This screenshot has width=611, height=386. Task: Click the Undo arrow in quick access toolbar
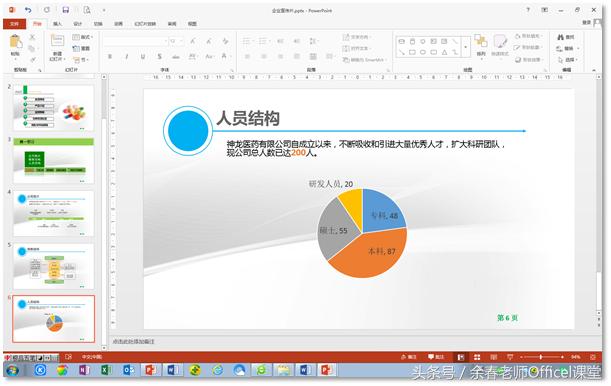coord(28,10)
